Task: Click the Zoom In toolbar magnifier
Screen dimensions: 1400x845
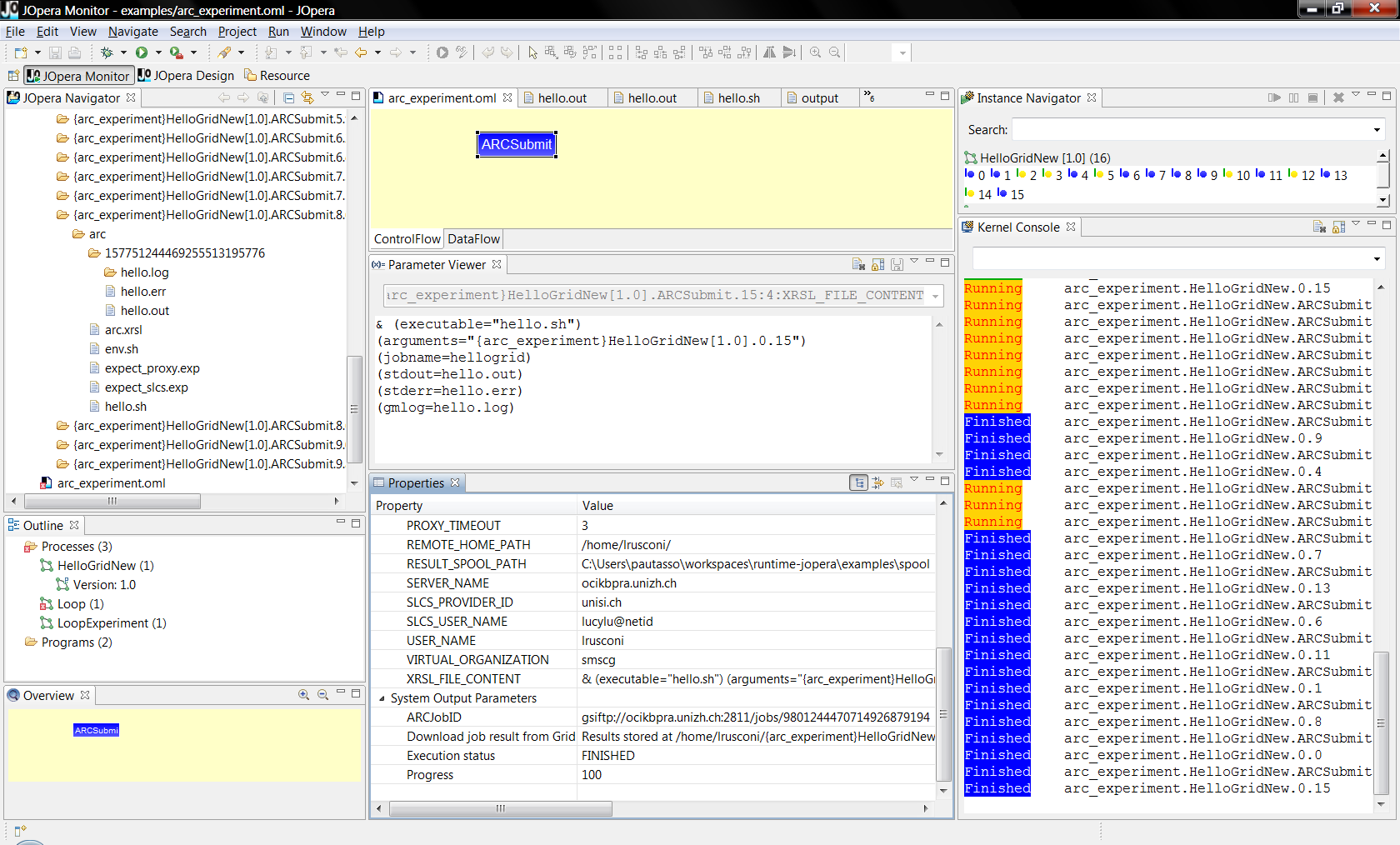Action: [x=815, y=52]
